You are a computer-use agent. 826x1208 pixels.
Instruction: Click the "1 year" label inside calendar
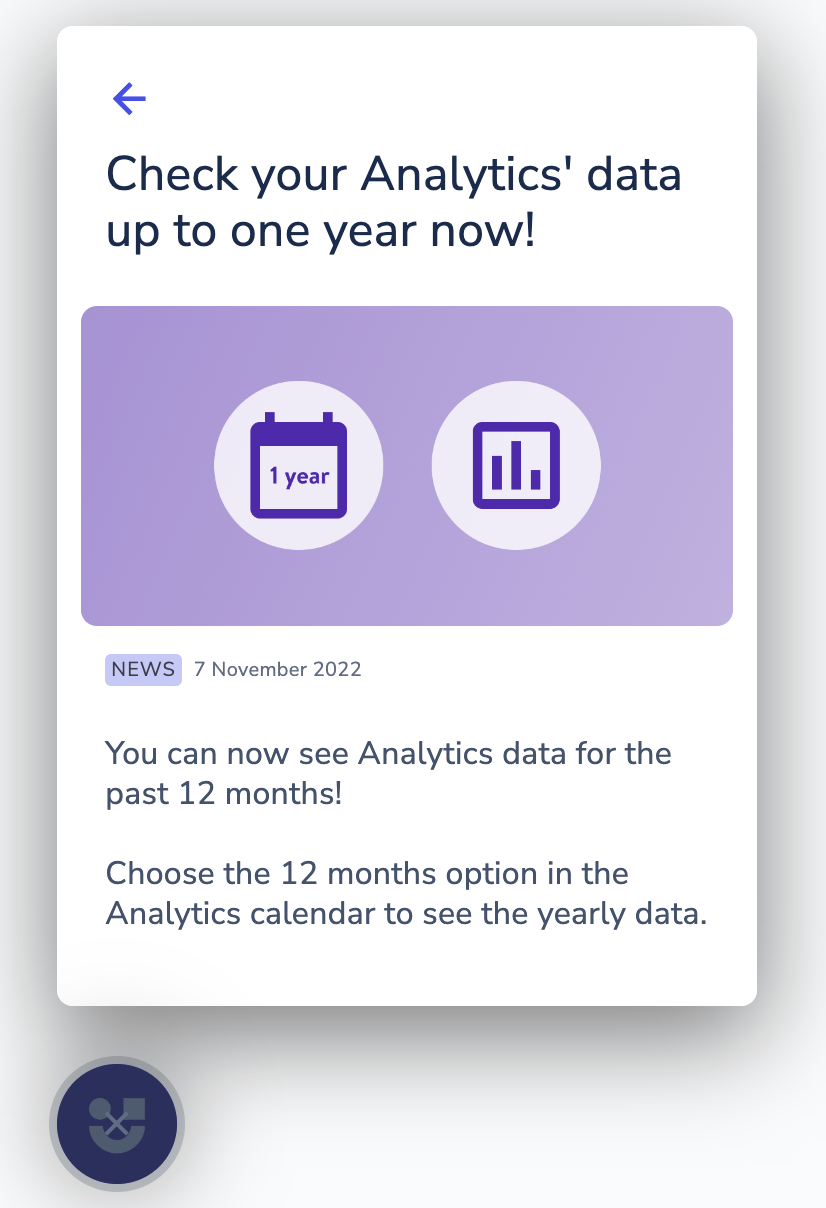(299, 477)
